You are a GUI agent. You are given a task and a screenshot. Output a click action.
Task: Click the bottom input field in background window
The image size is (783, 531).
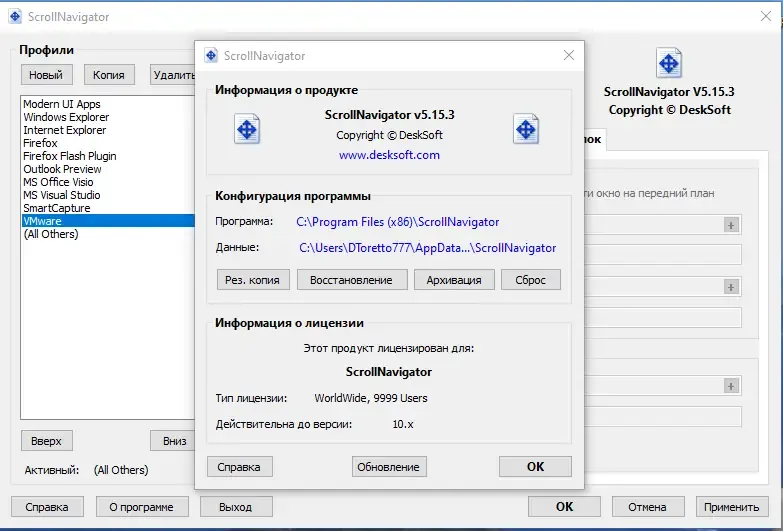[663, 417]
